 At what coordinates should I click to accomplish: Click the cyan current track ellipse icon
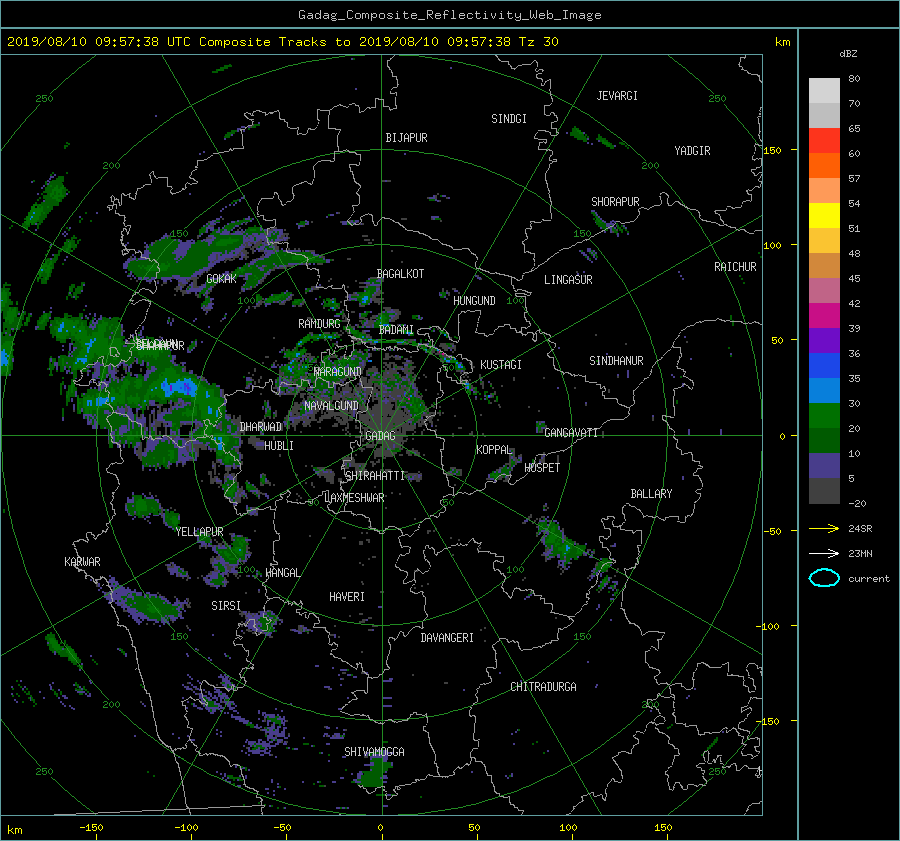[824, 578]
